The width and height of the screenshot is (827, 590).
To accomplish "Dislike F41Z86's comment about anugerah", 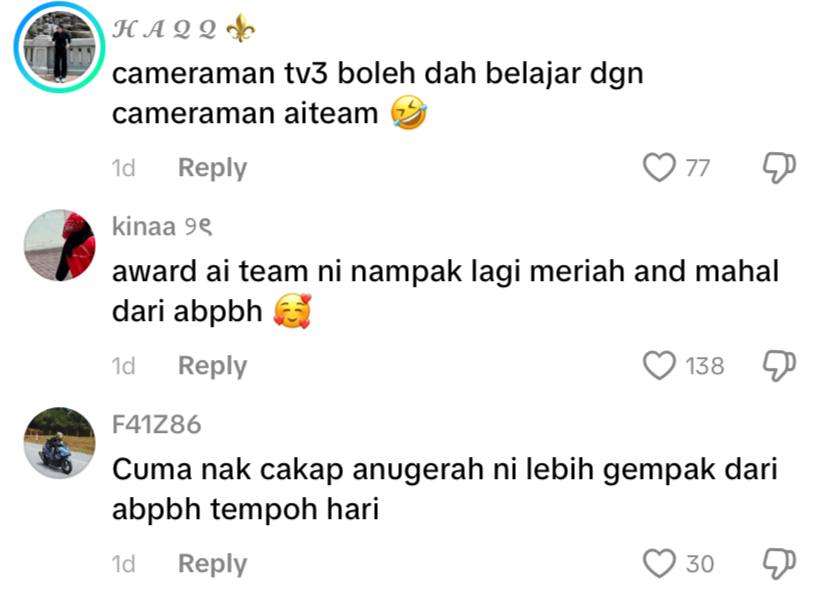I will [x=780, y=564].
